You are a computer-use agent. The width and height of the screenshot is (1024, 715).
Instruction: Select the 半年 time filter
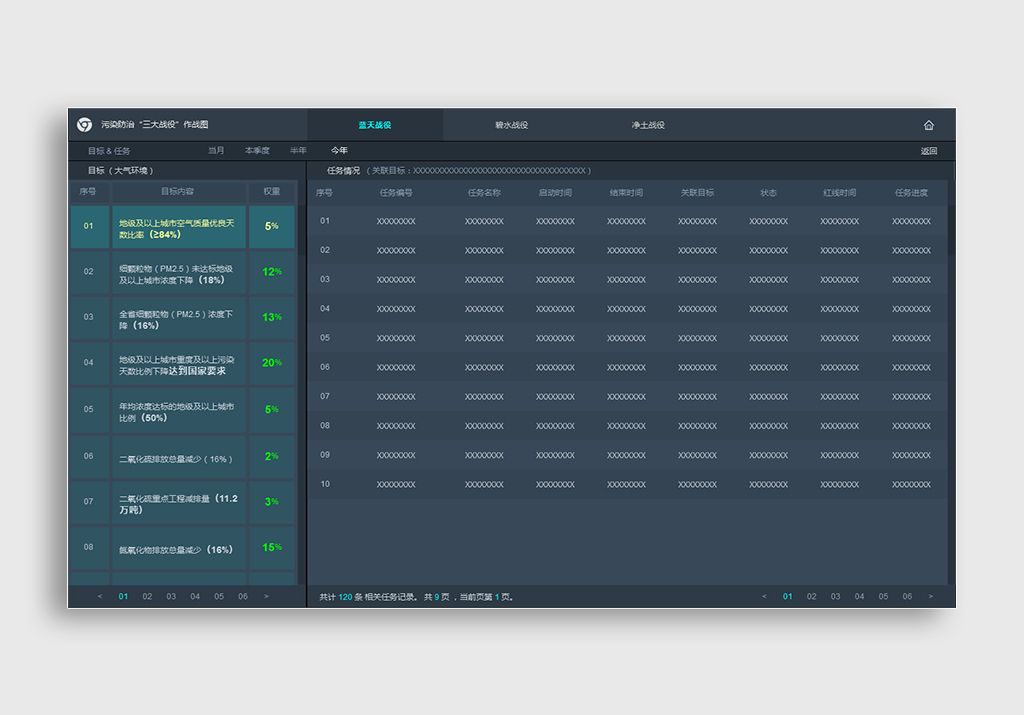[298, 151]
